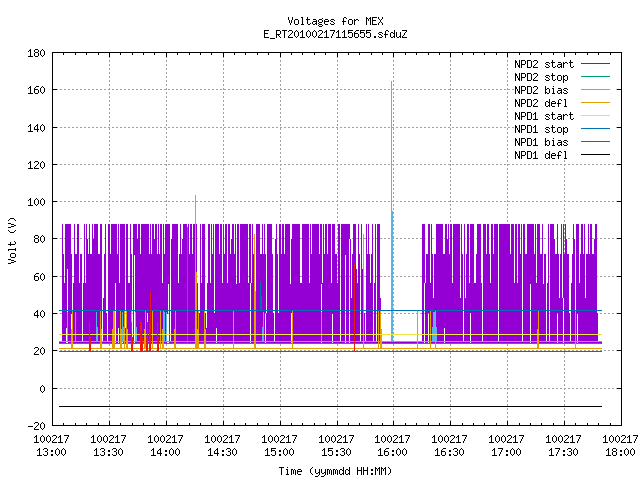The height and width of the screenshot is (480, 640).
Task: Click the black NPD1 defl line near -10 V
Action: (331, 407)
